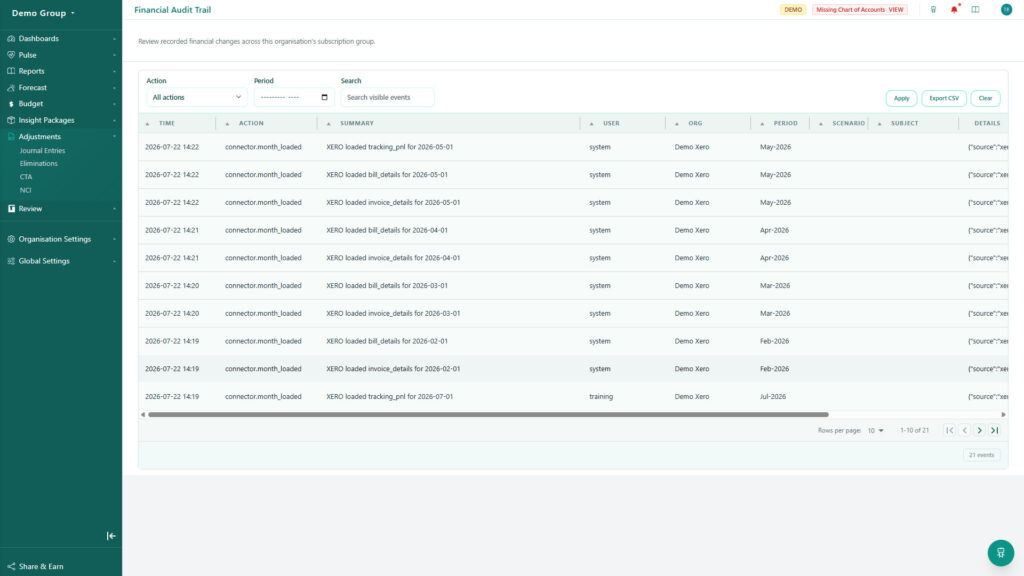Open Eliminations under Adjustments
Screen dimensions: 1024x576
point(39,163)
